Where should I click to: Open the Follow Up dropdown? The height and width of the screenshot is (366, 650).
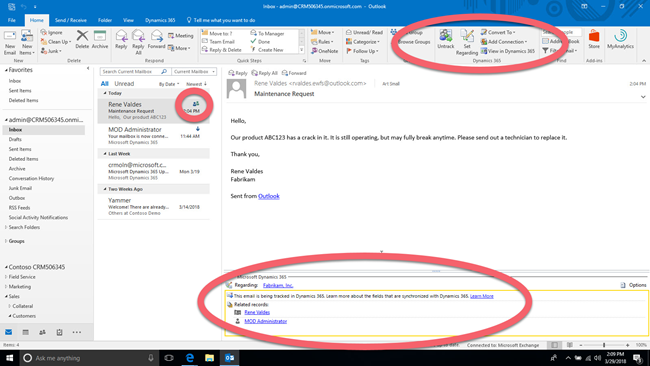362,51
